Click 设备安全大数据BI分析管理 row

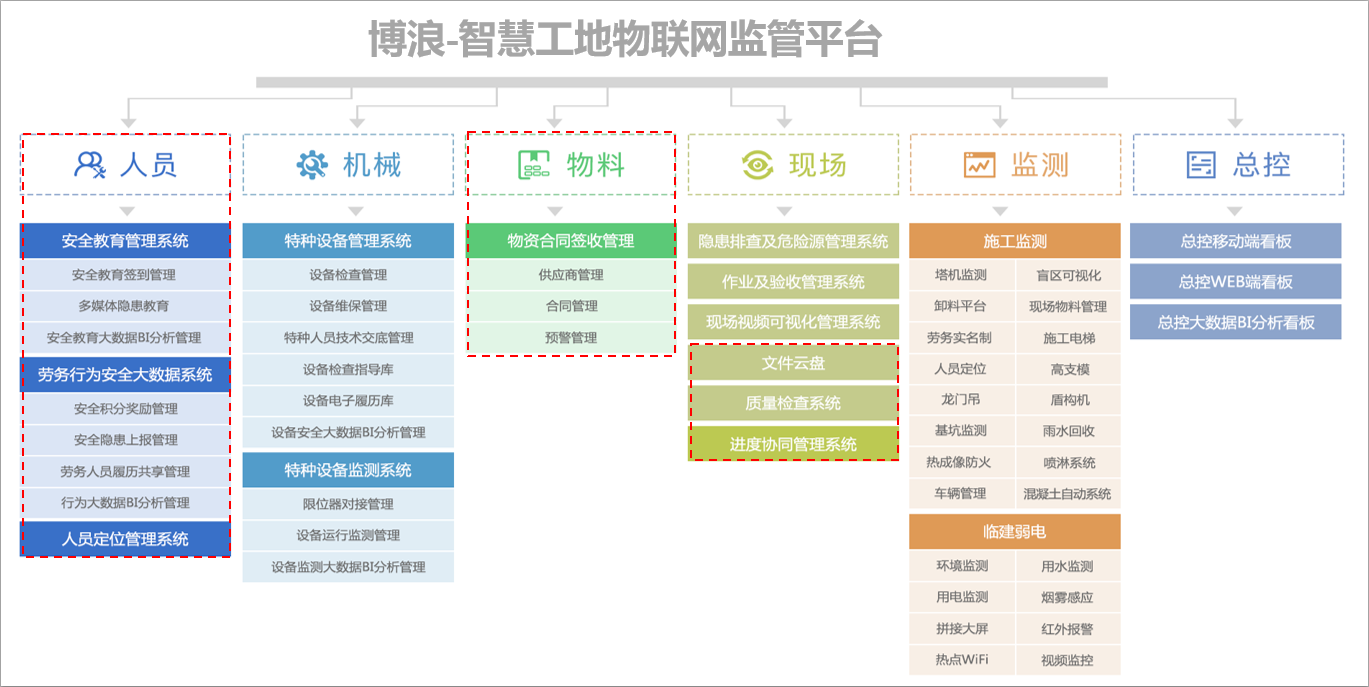(348, 432)
